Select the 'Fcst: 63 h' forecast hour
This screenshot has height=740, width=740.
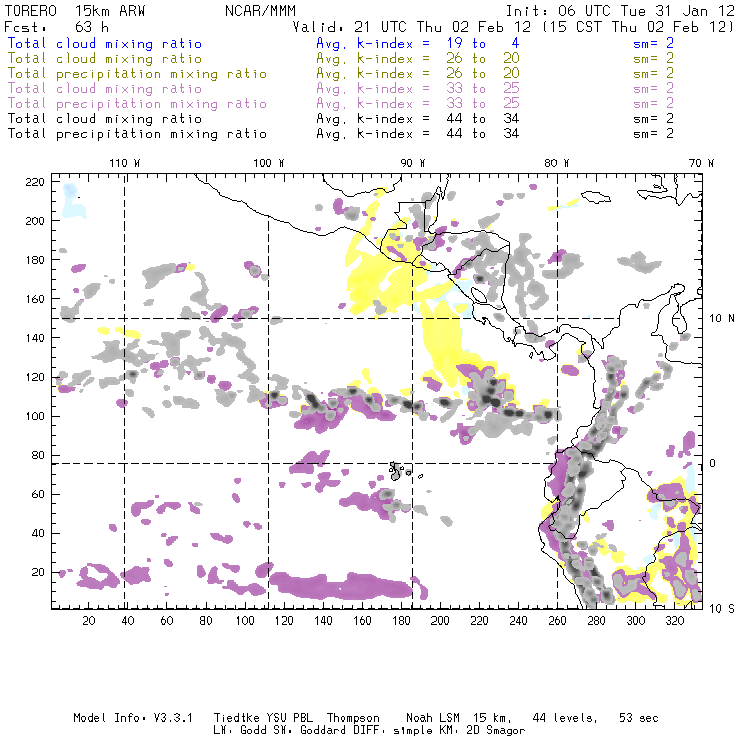coord(56,27)
